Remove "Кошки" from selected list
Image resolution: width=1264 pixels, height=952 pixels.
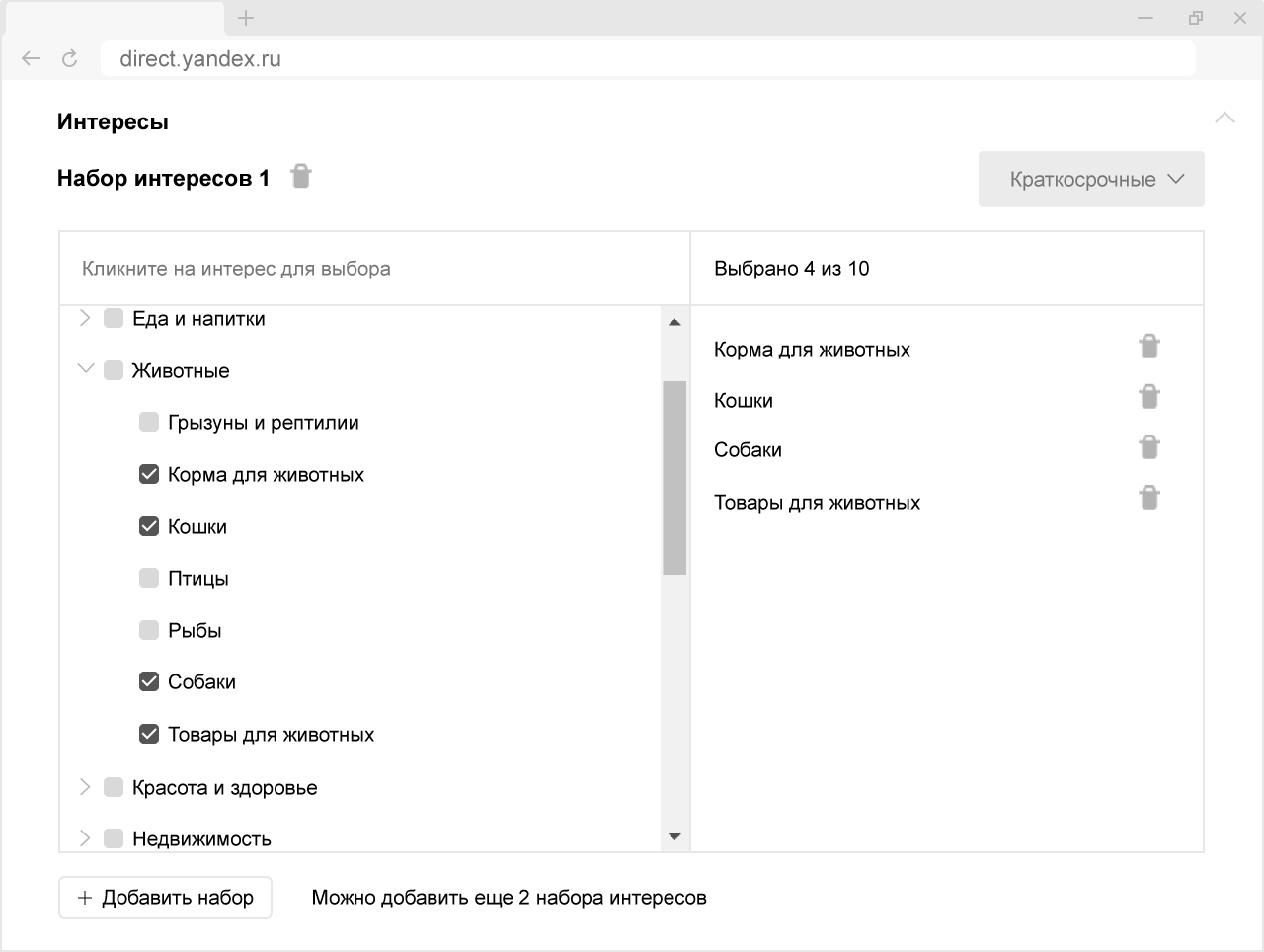(1149, 396)
